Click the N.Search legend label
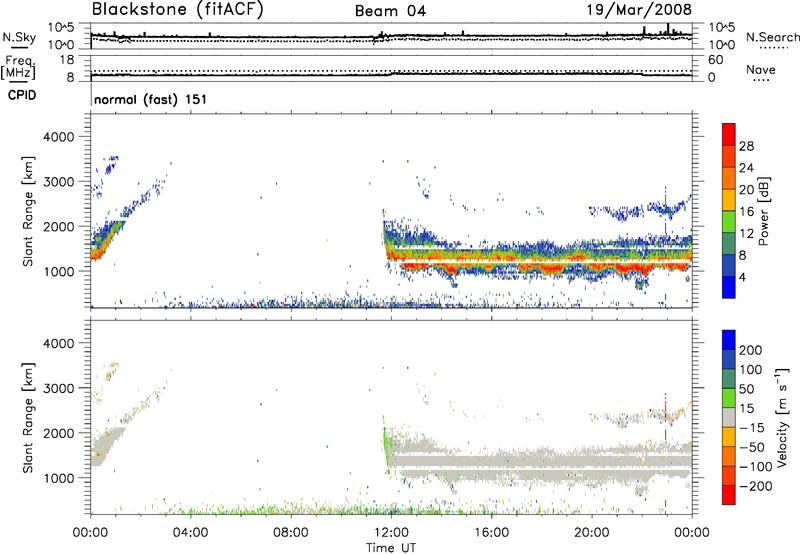The height and width of the screenshot is (554, 800). click(772, 37)
